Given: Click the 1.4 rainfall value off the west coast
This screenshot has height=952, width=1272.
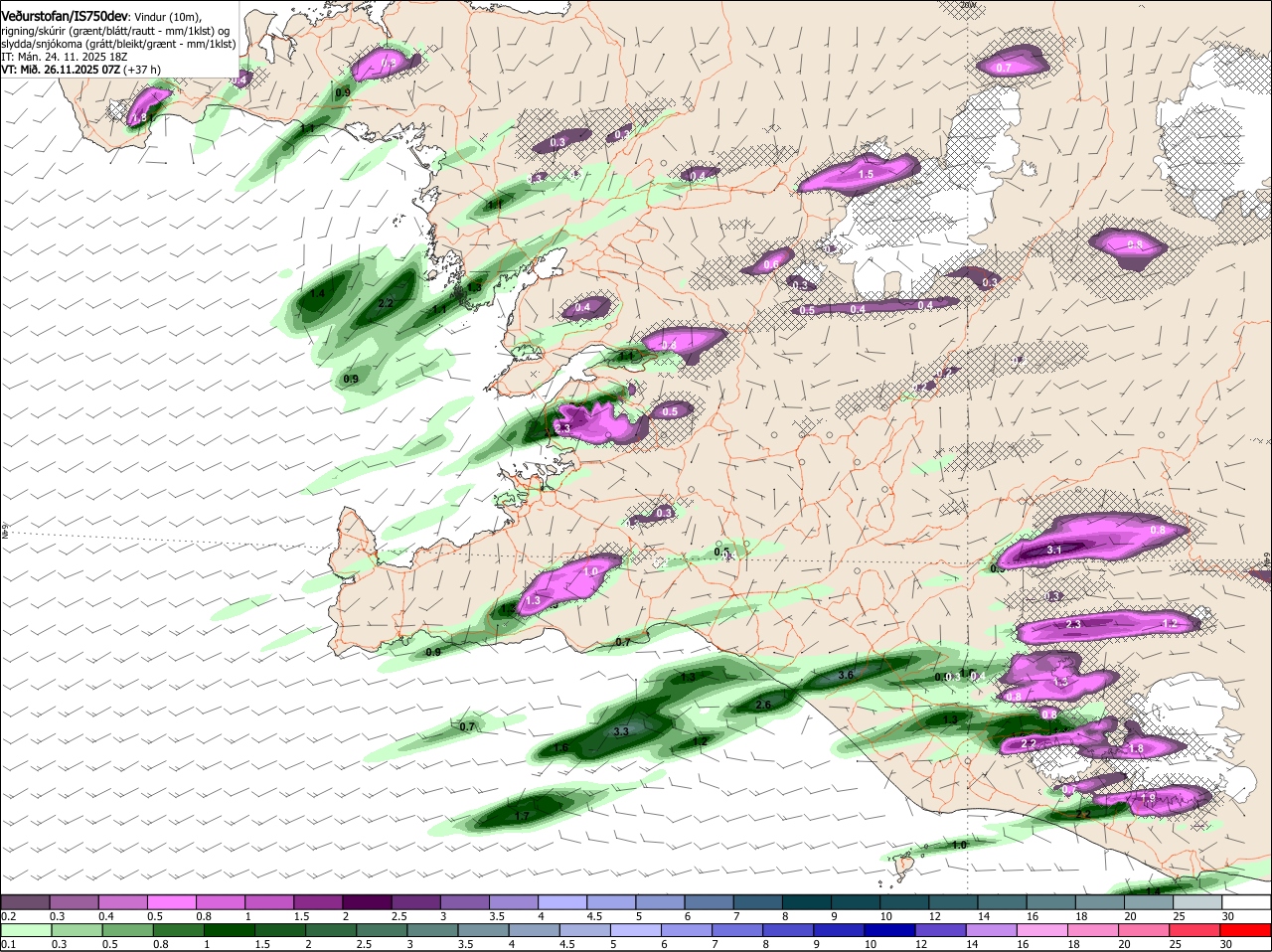Looking at the screenshot, I should (317, 294).
